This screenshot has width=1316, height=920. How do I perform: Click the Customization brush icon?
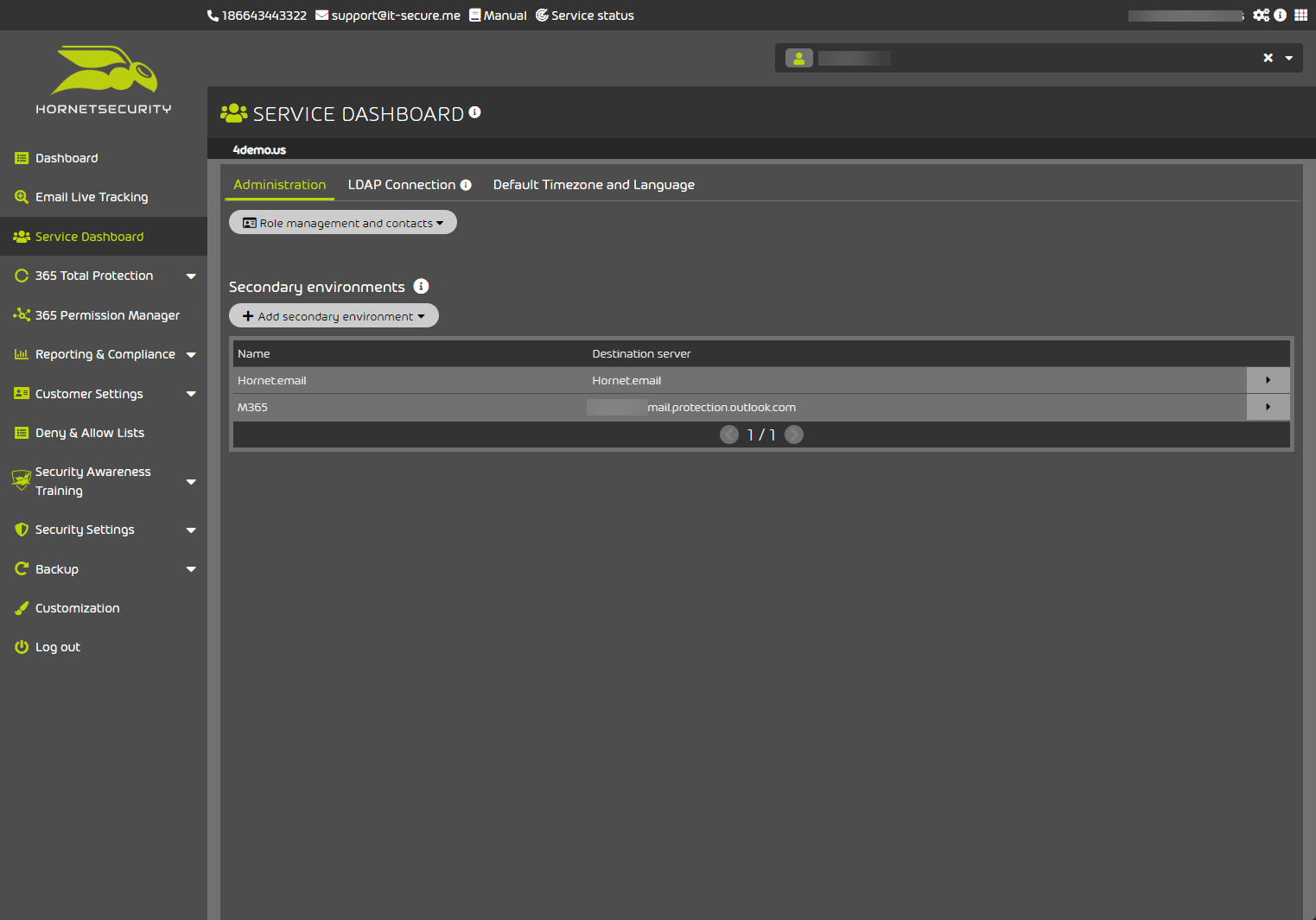click(22, 608)
